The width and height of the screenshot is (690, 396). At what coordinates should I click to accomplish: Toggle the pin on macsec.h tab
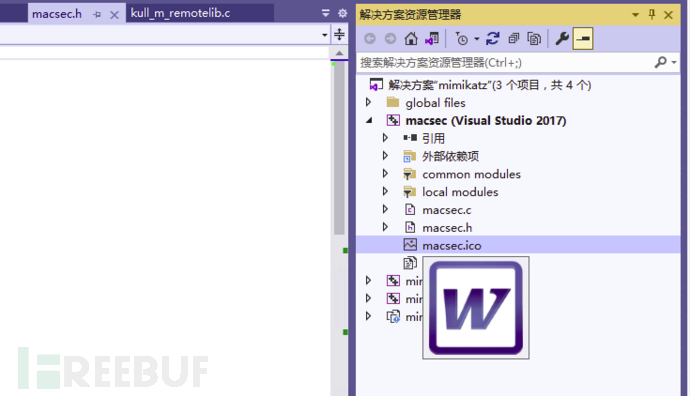97,15
